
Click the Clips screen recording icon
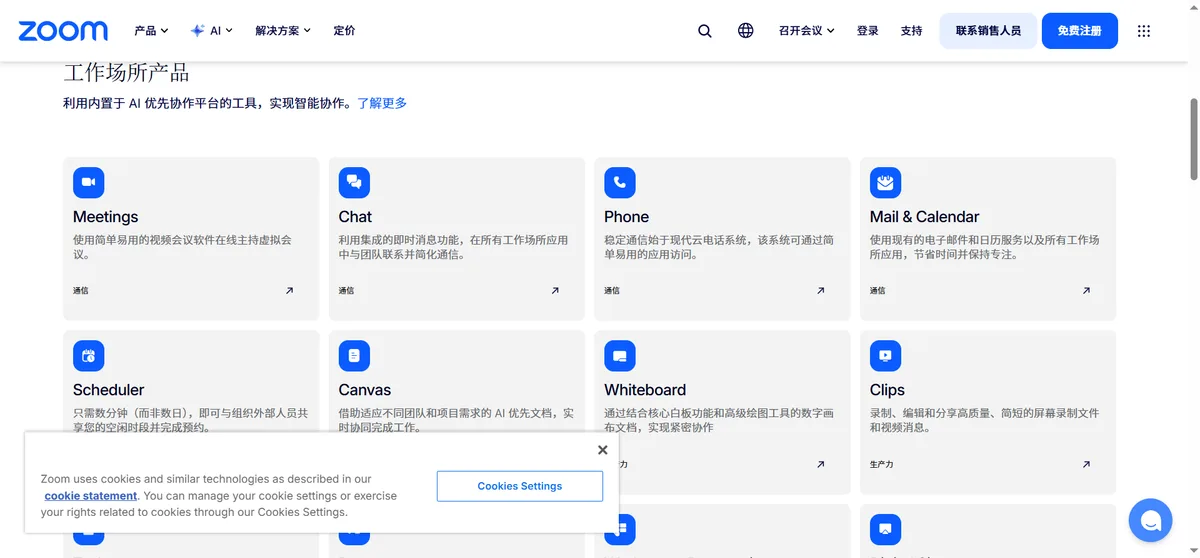click(885, 356)
